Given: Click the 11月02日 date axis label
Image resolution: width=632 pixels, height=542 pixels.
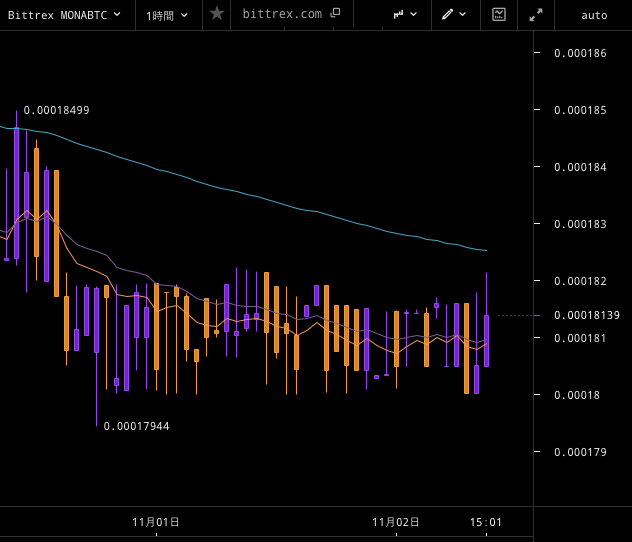Looking at the screenshot, I should 396,522.
